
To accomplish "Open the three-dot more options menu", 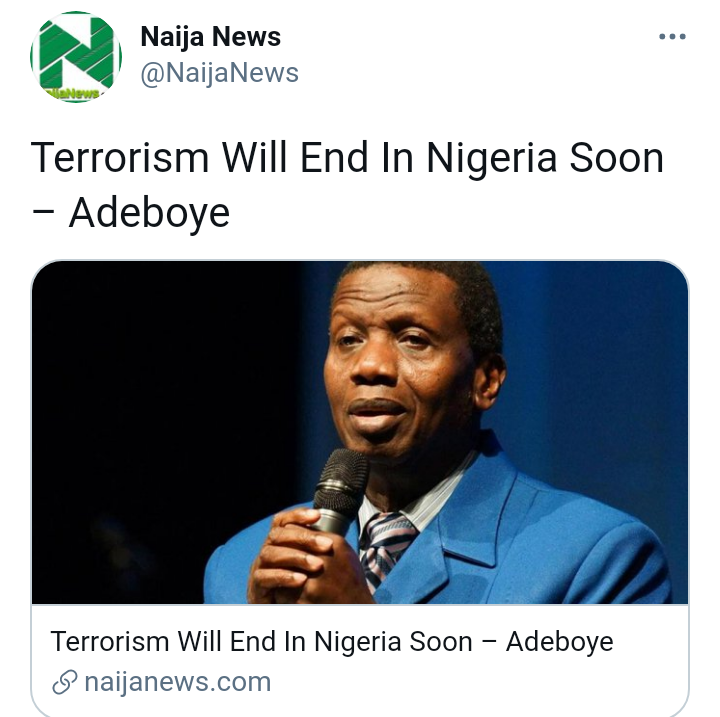I will (672, 37).
